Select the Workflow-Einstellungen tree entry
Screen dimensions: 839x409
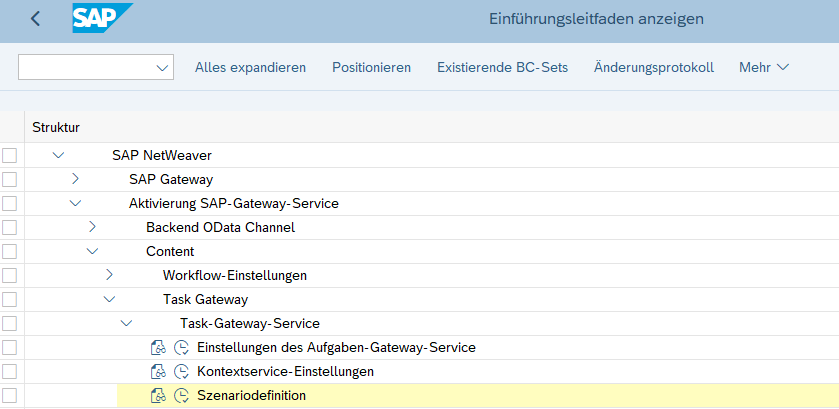(x=234, y=275)
